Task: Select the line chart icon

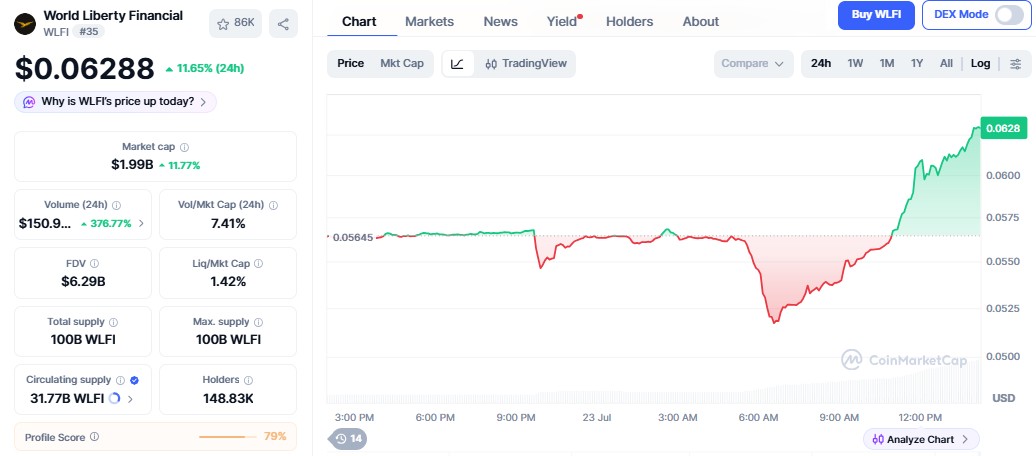Action: point(457,63)
